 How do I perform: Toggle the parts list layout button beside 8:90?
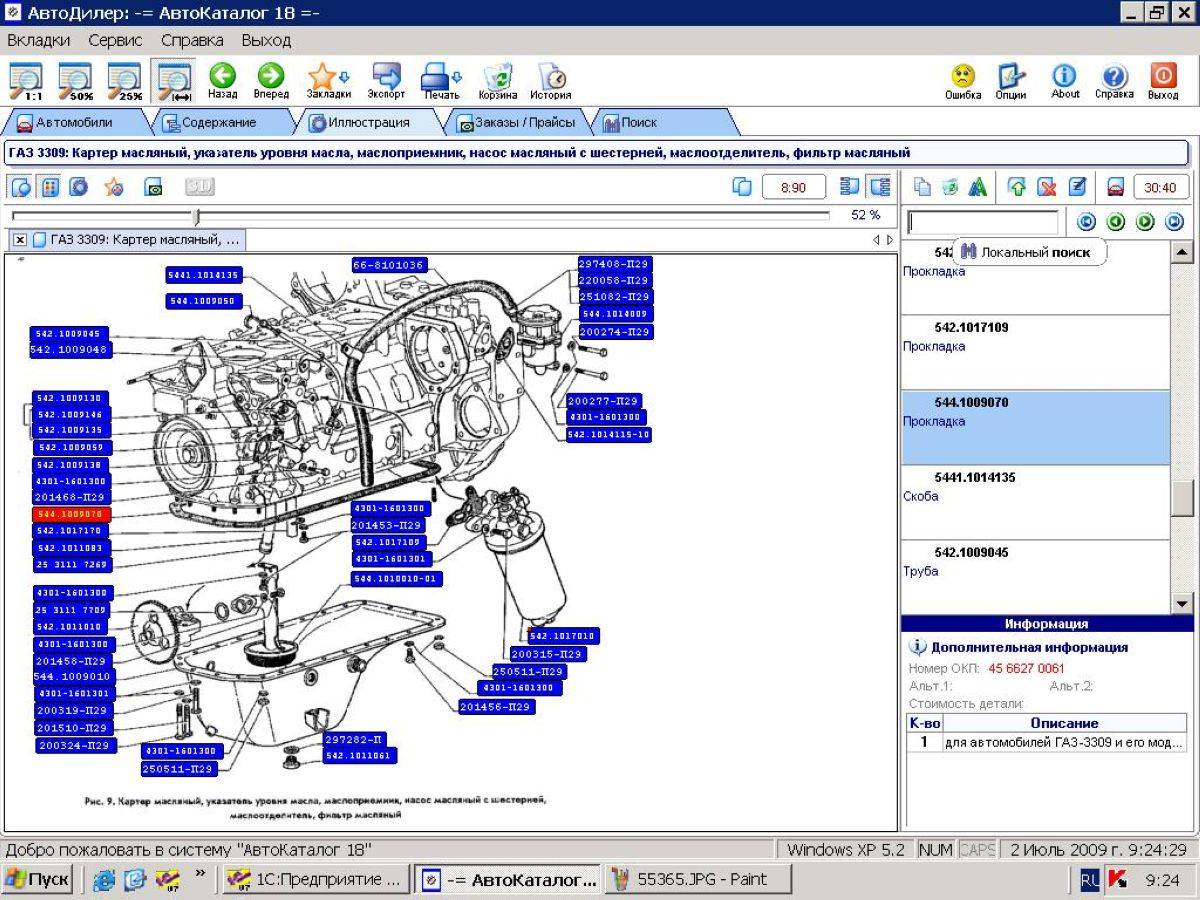850,186
